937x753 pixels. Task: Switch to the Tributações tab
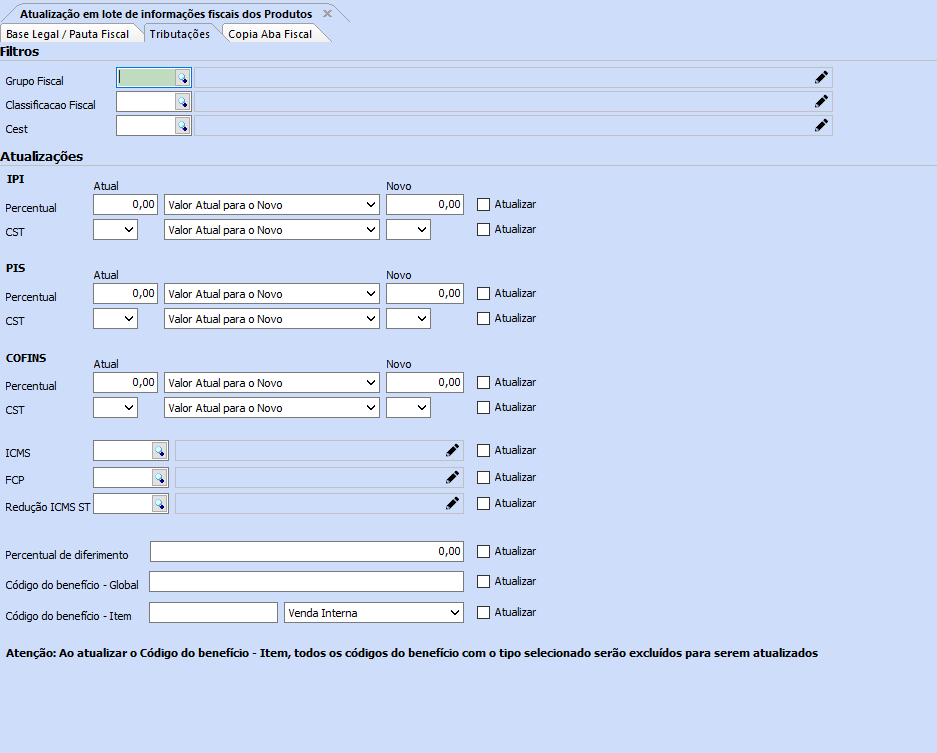click(x=180, y=34)
